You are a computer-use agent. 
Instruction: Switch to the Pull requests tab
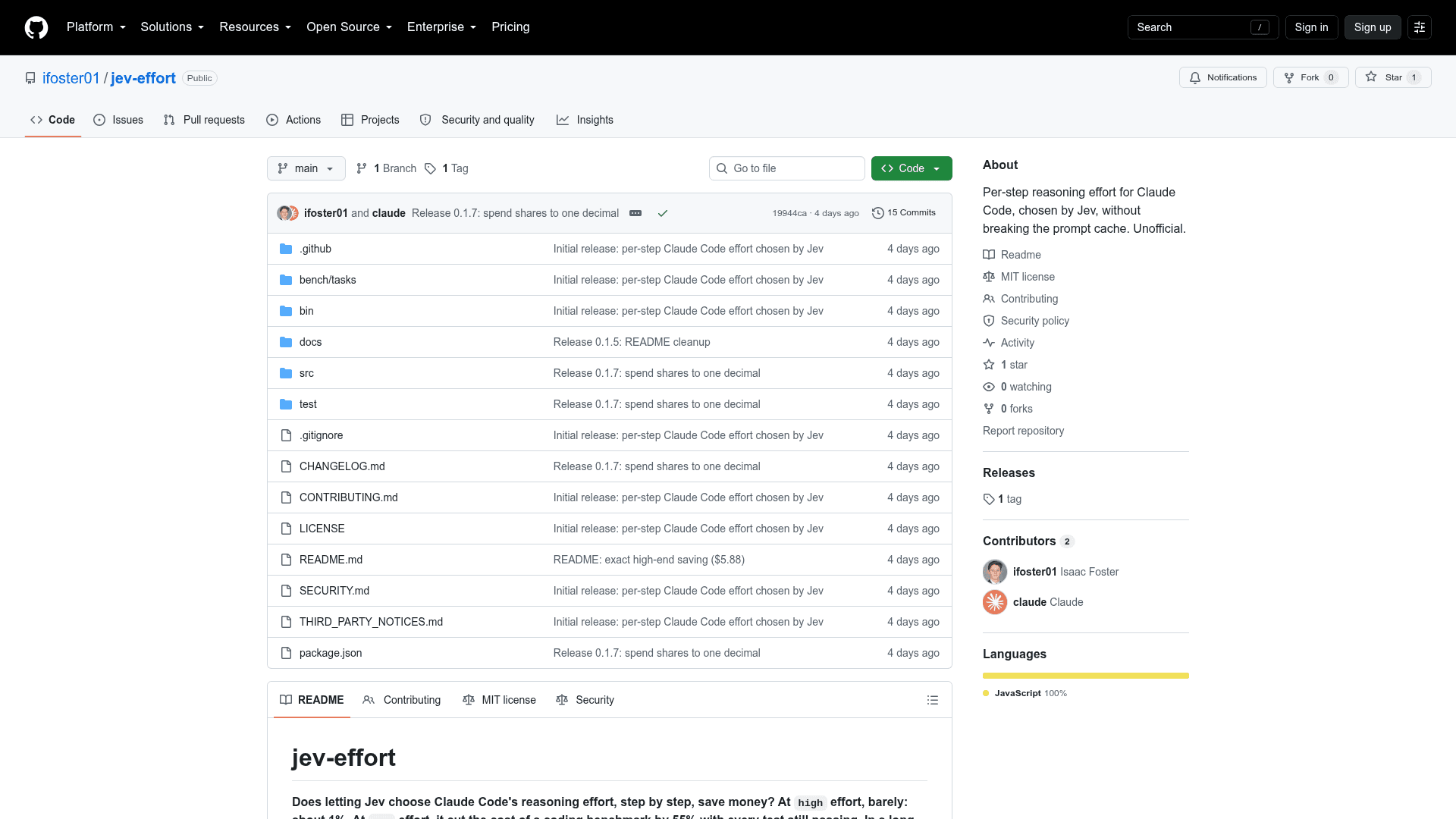click(x=204, y=120)
